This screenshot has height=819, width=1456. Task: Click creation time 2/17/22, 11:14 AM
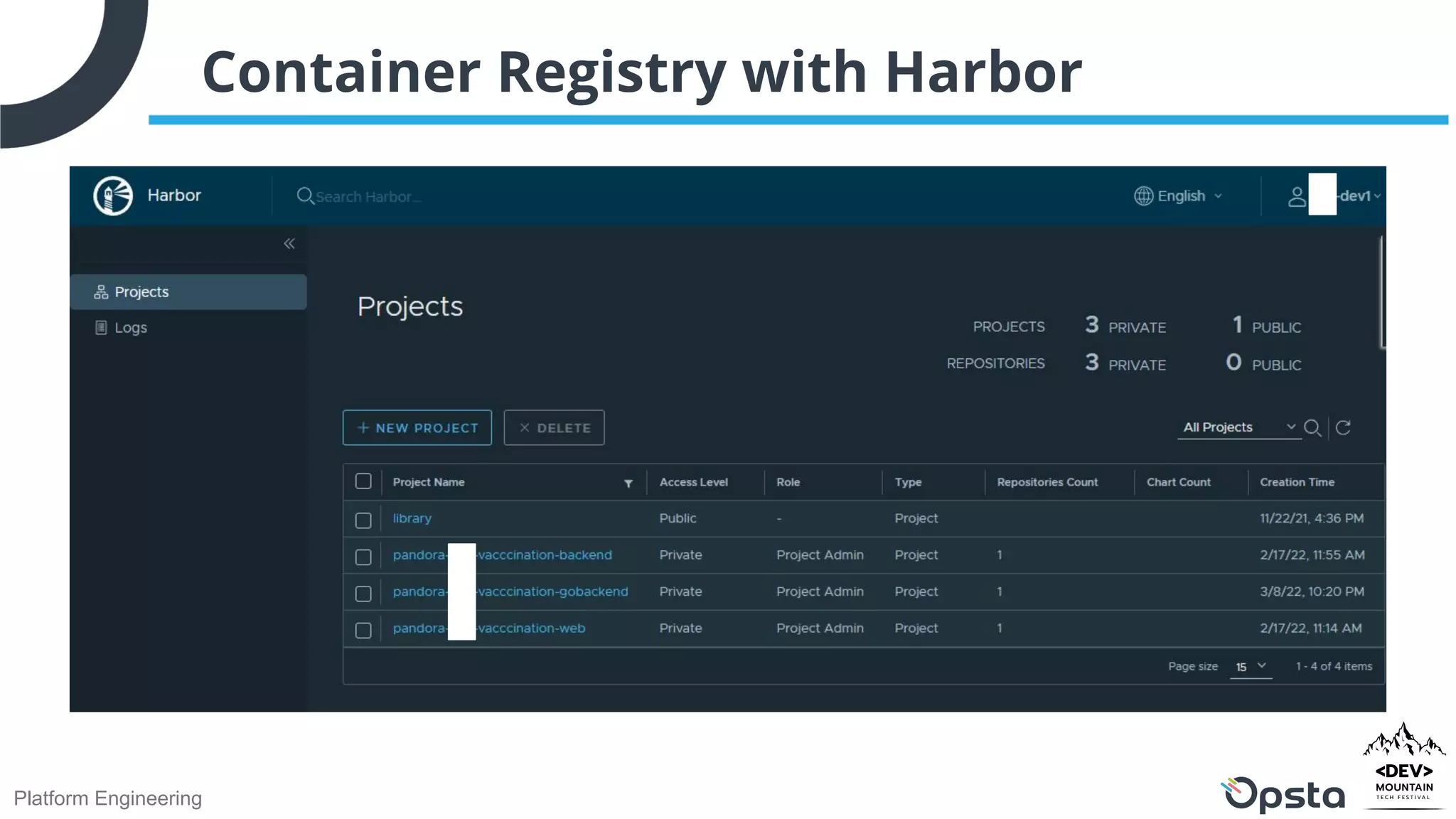pos(1311,628)
